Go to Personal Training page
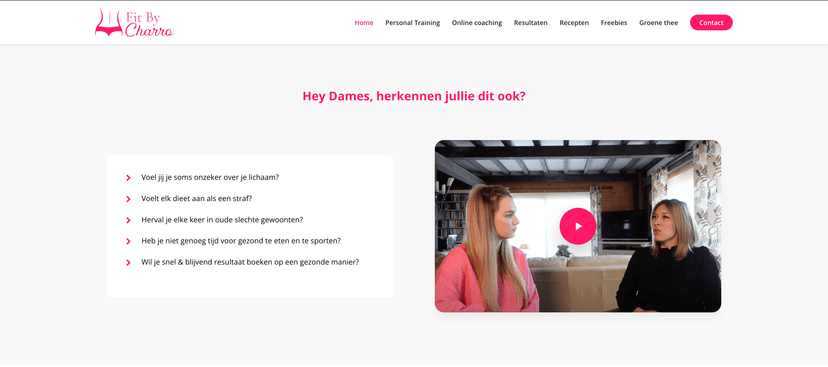 412,23
